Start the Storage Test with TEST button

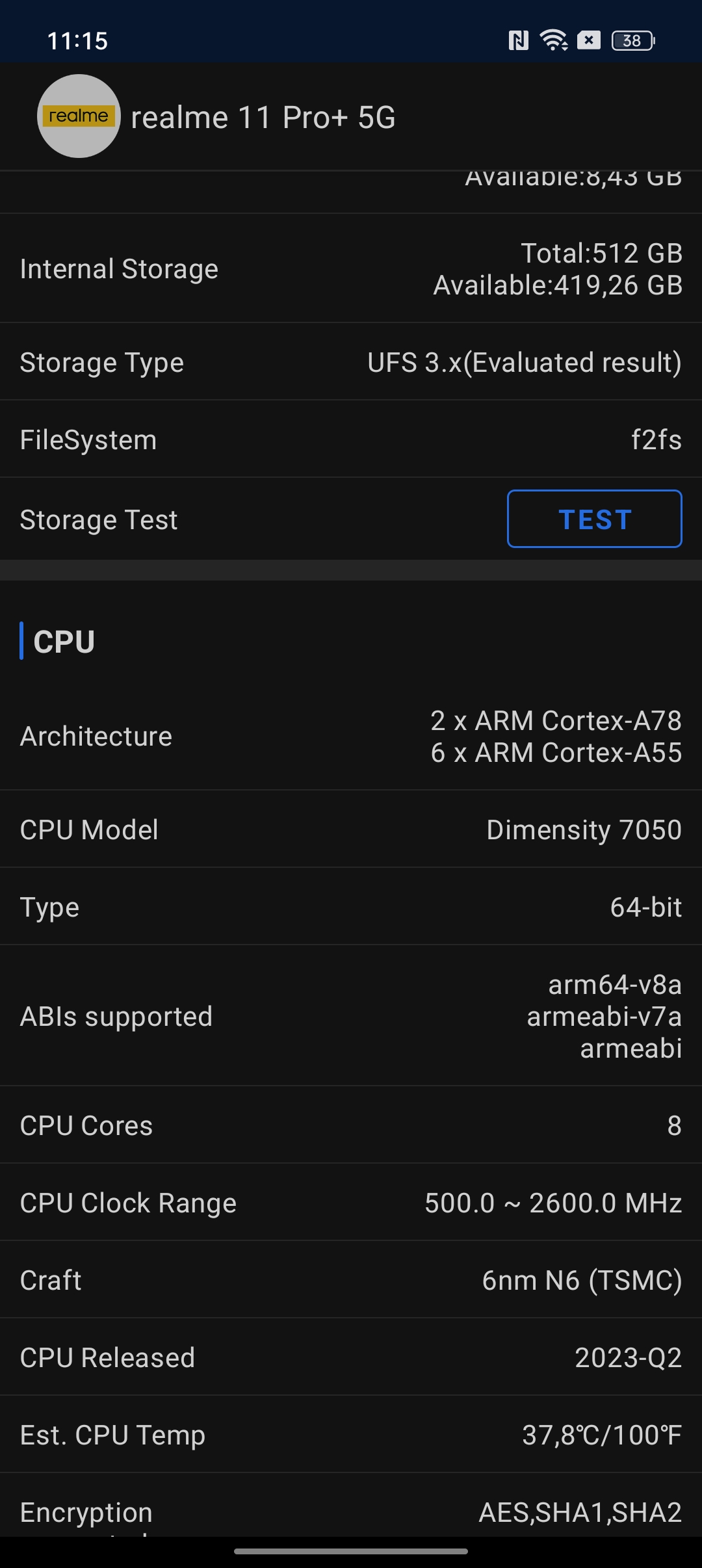coord(594,519)
